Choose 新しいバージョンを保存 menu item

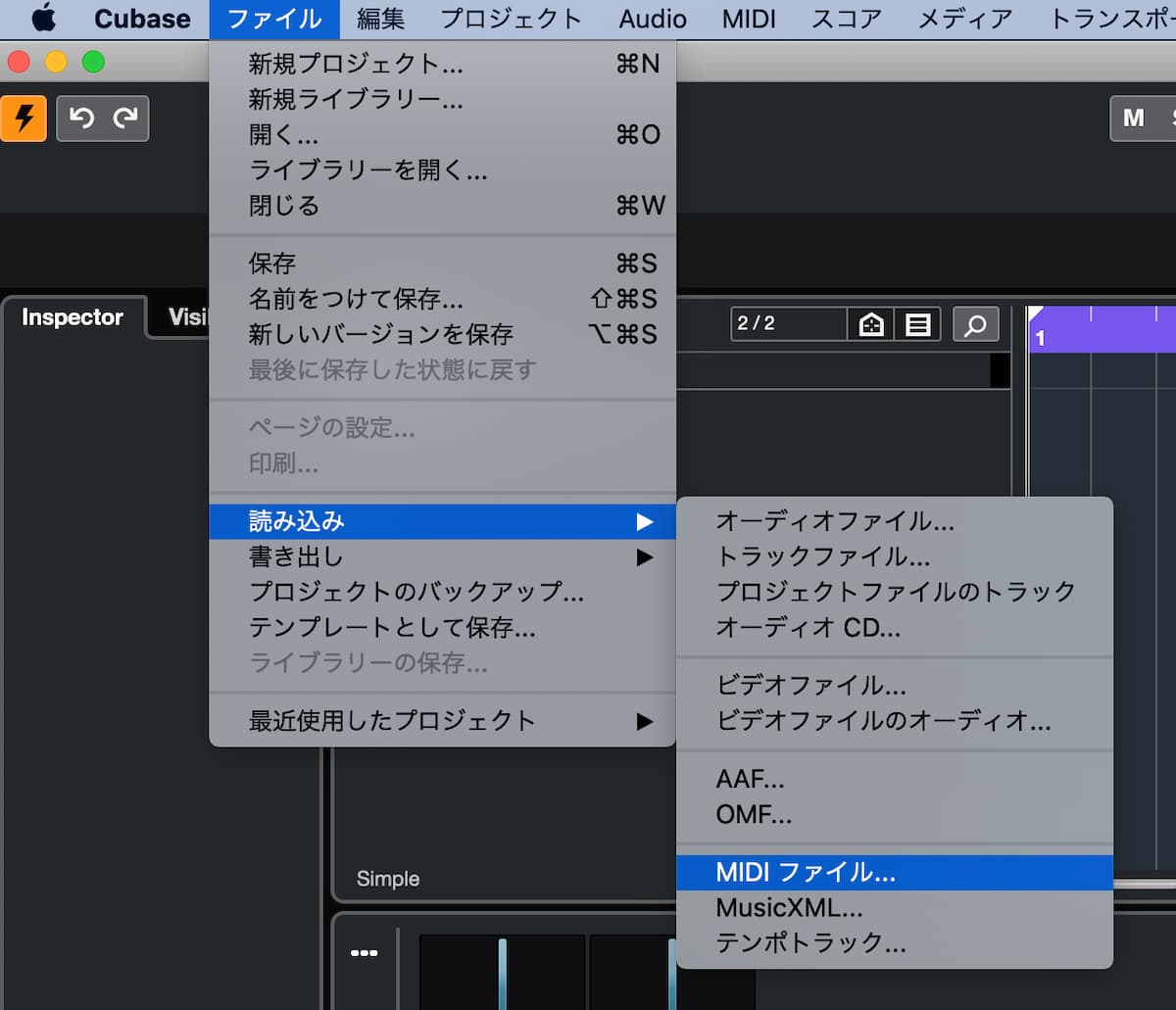[442, 334]
